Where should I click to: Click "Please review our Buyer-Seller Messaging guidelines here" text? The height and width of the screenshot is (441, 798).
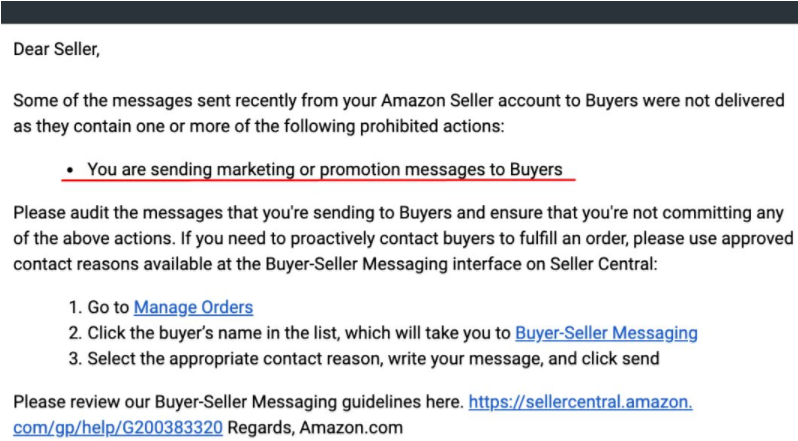coord(237,402)
